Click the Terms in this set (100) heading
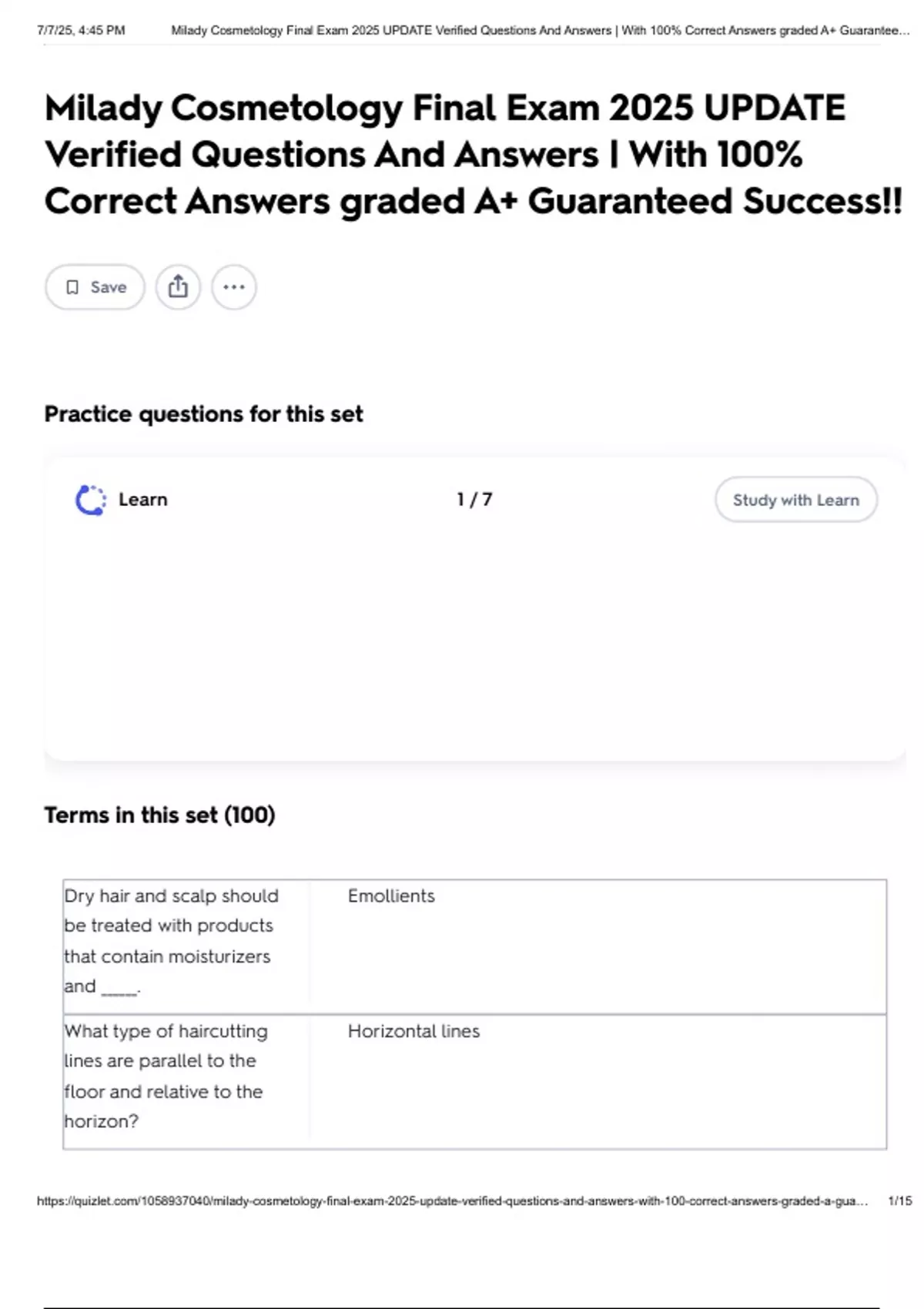Image resolution: width=924 pixels, height=1309 pixels. [x=159, y=815]
